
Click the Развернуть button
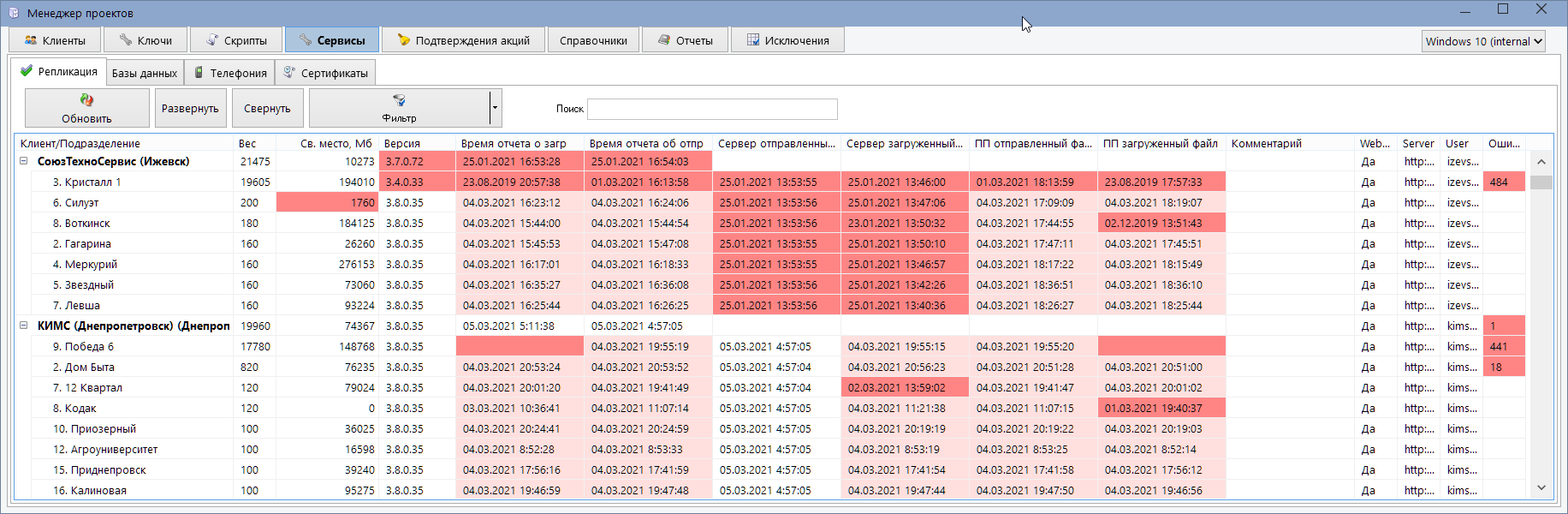190,108
